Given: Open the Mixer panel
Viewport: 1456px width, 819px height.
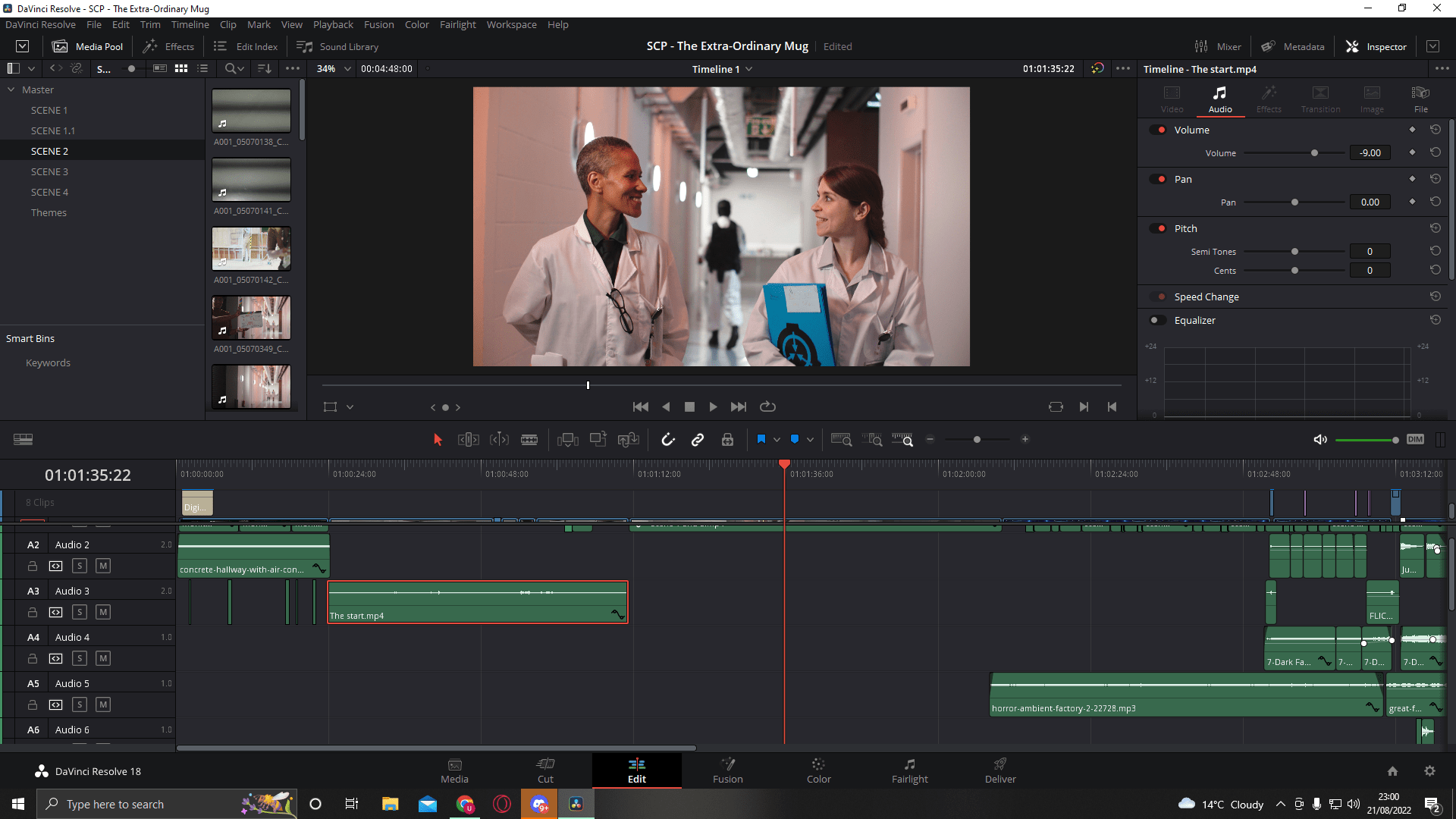Looking at the screenshot, I should tap(1218, 46).
